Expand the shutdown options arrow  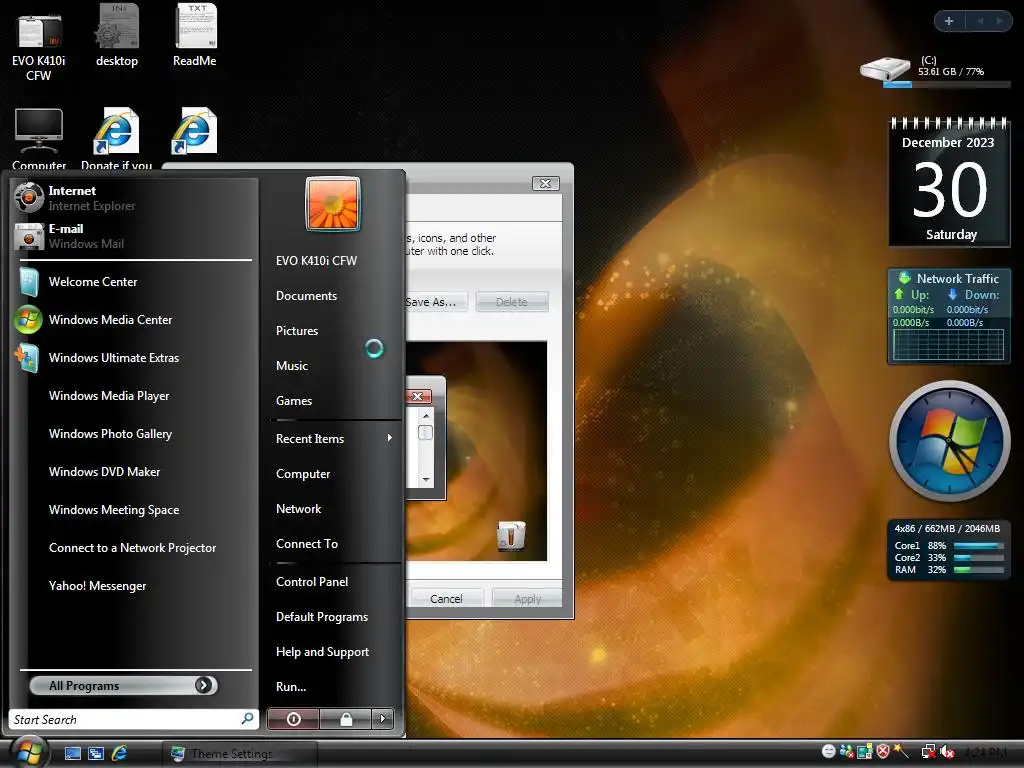[383, 719]
